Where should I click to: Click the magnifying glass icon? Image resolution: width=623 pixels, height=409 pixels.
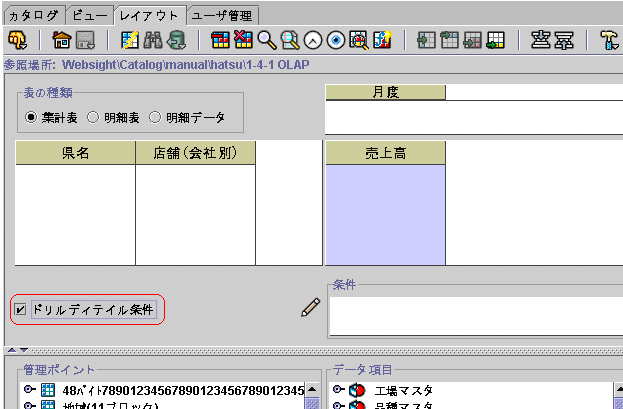(267, 40)
